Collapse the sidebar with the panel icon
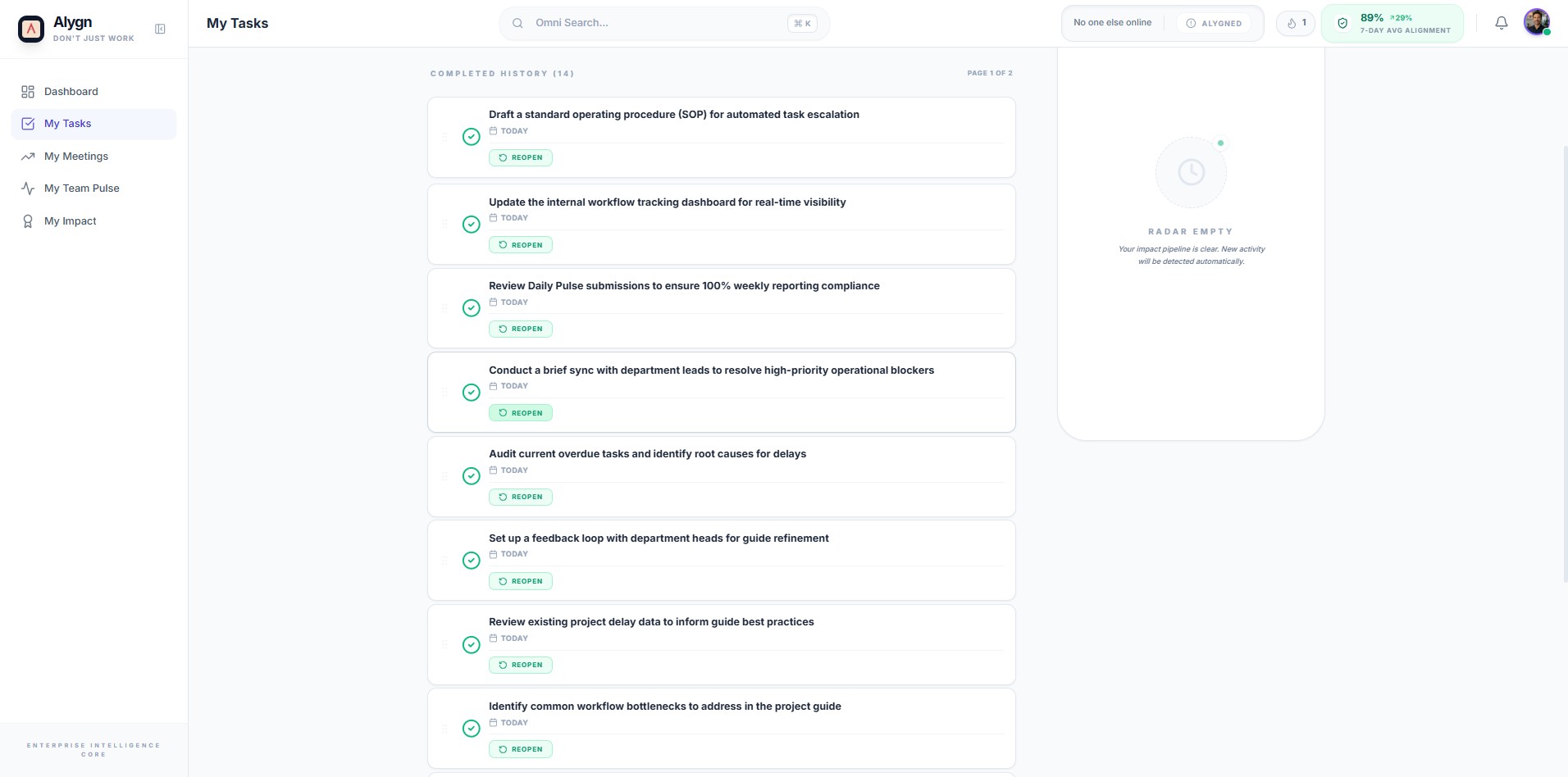Viewport: 1568px width, 777px height. coord(160,29)
